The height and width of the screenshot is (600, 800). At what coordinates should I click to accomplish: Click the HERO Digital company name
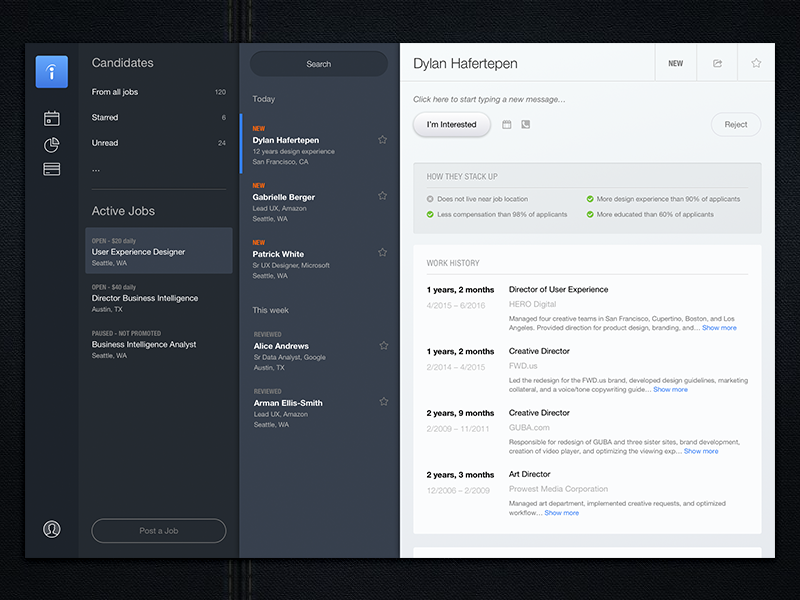click(532, 304)
